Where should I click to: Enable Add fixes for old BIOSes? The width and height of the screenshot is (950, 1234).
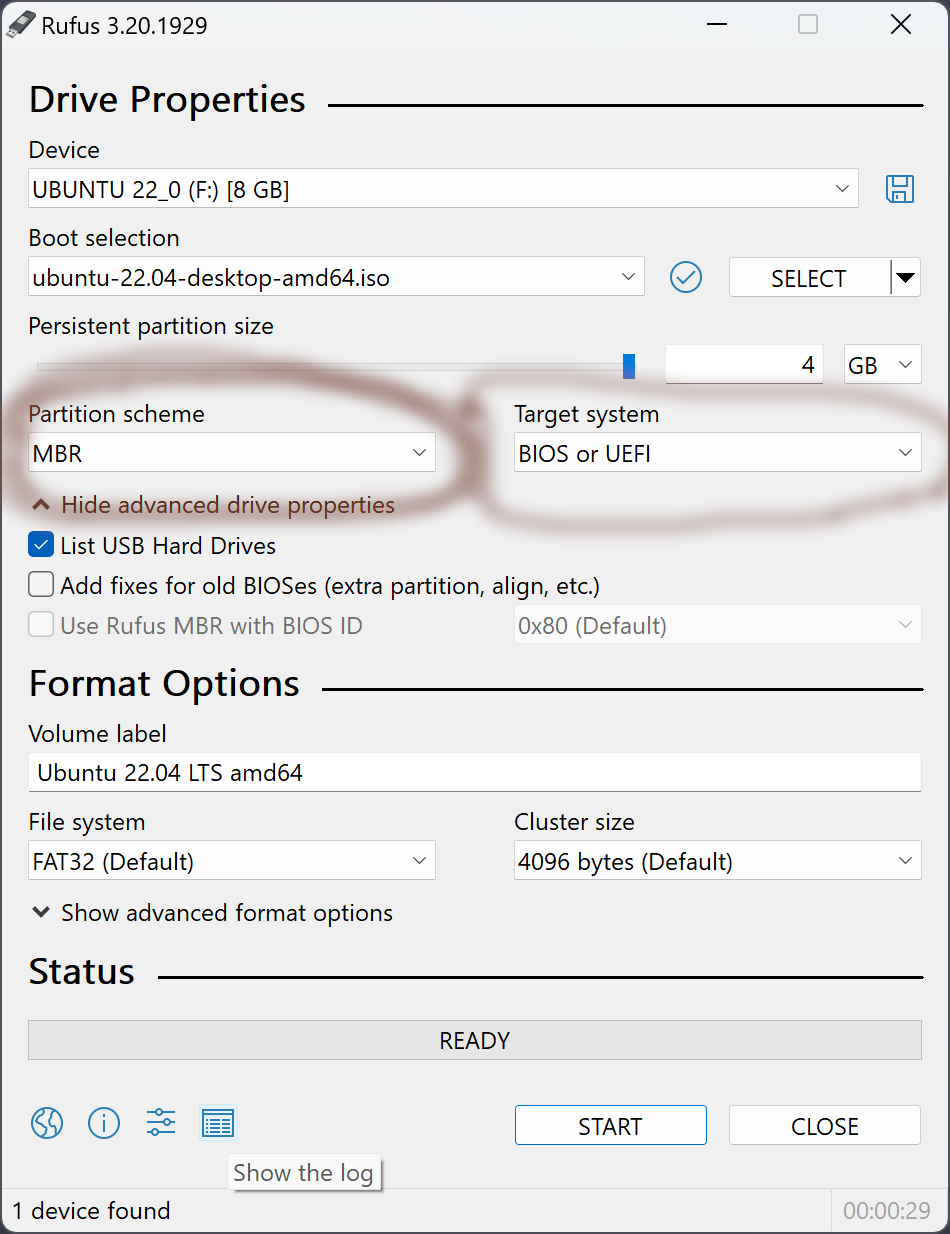(x=41, y=585)
